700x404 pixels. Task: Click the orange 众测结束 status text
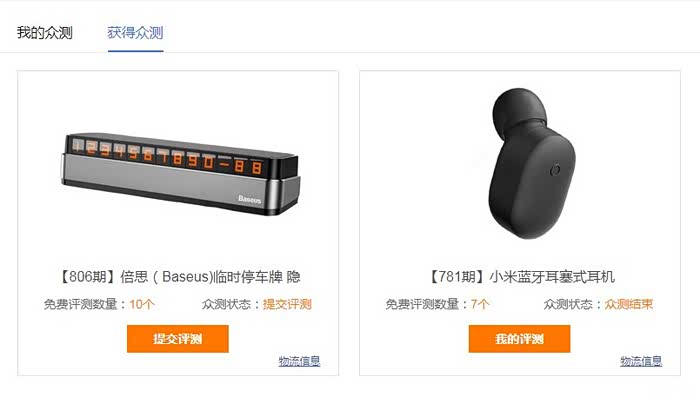629,304
